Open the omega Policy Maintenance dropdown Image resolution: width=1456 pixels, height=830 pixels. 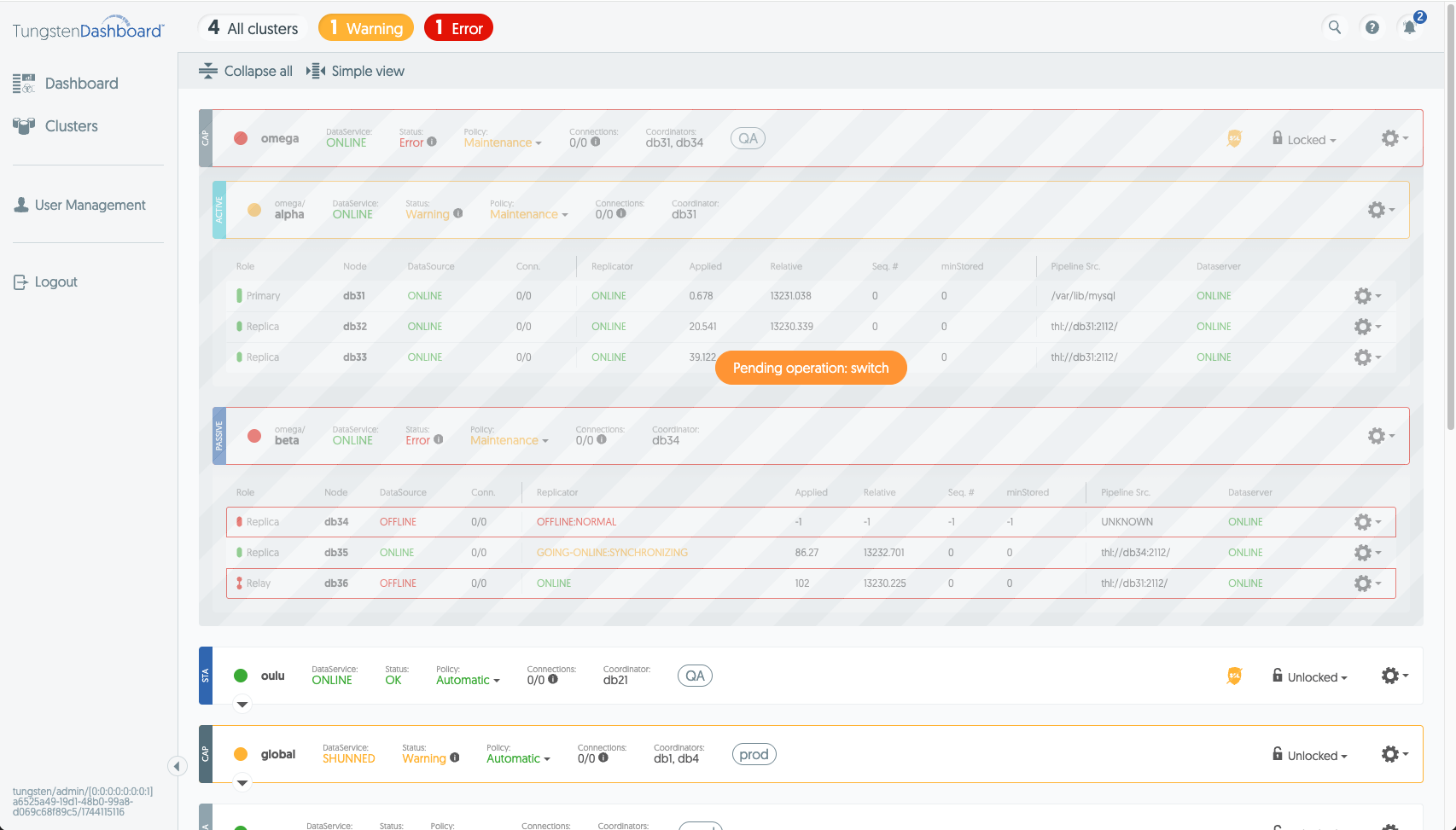pyautogui.click(x=503, y=142)
